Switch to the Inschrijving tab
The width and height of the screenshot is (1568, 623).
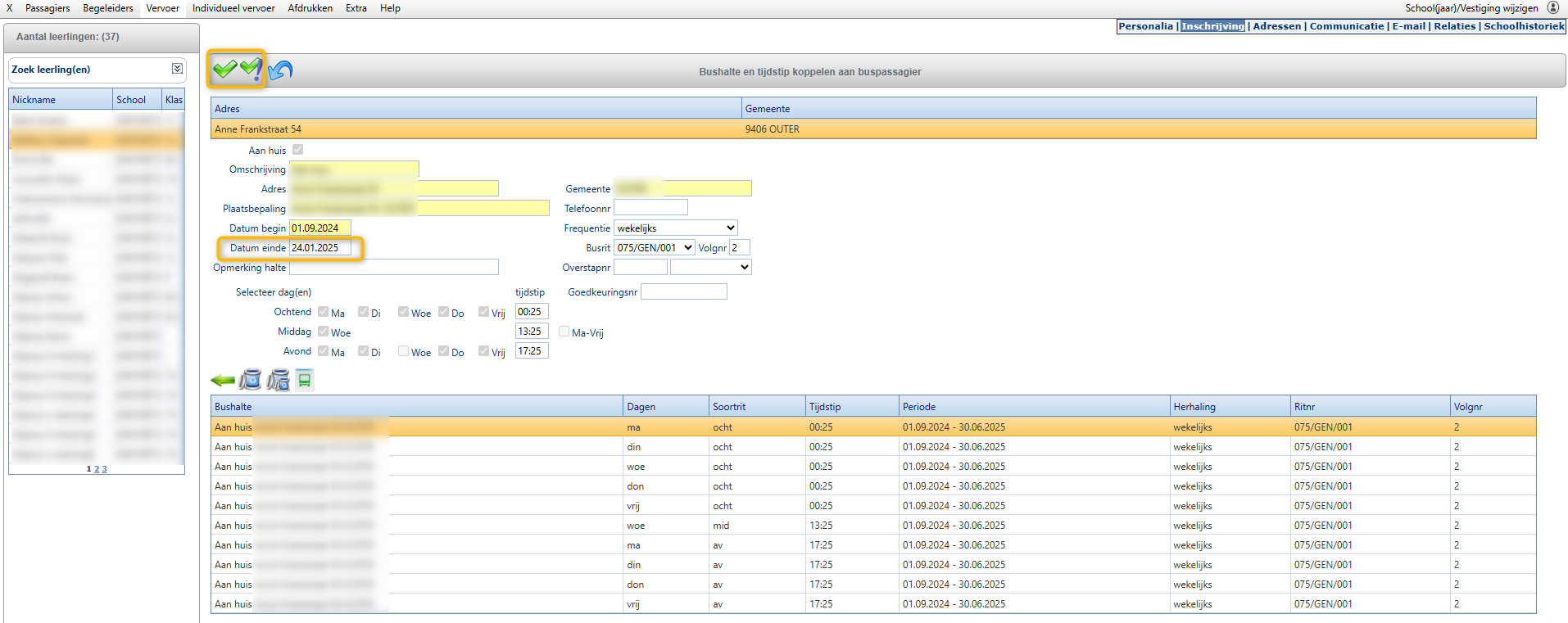tap(1212, 26)
